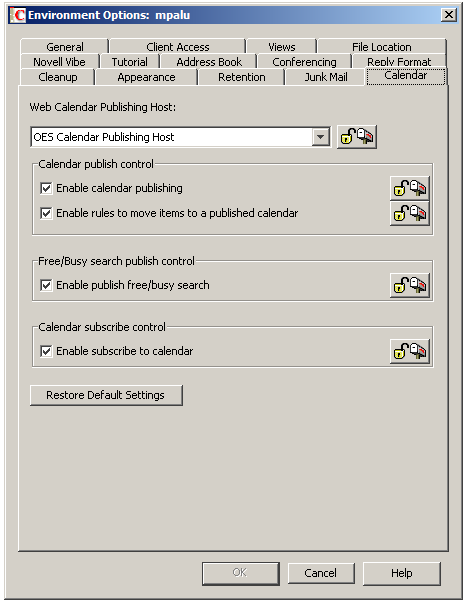Open Help for Environment Options
Screen dimensions: 465x602
tap(402, 573)
